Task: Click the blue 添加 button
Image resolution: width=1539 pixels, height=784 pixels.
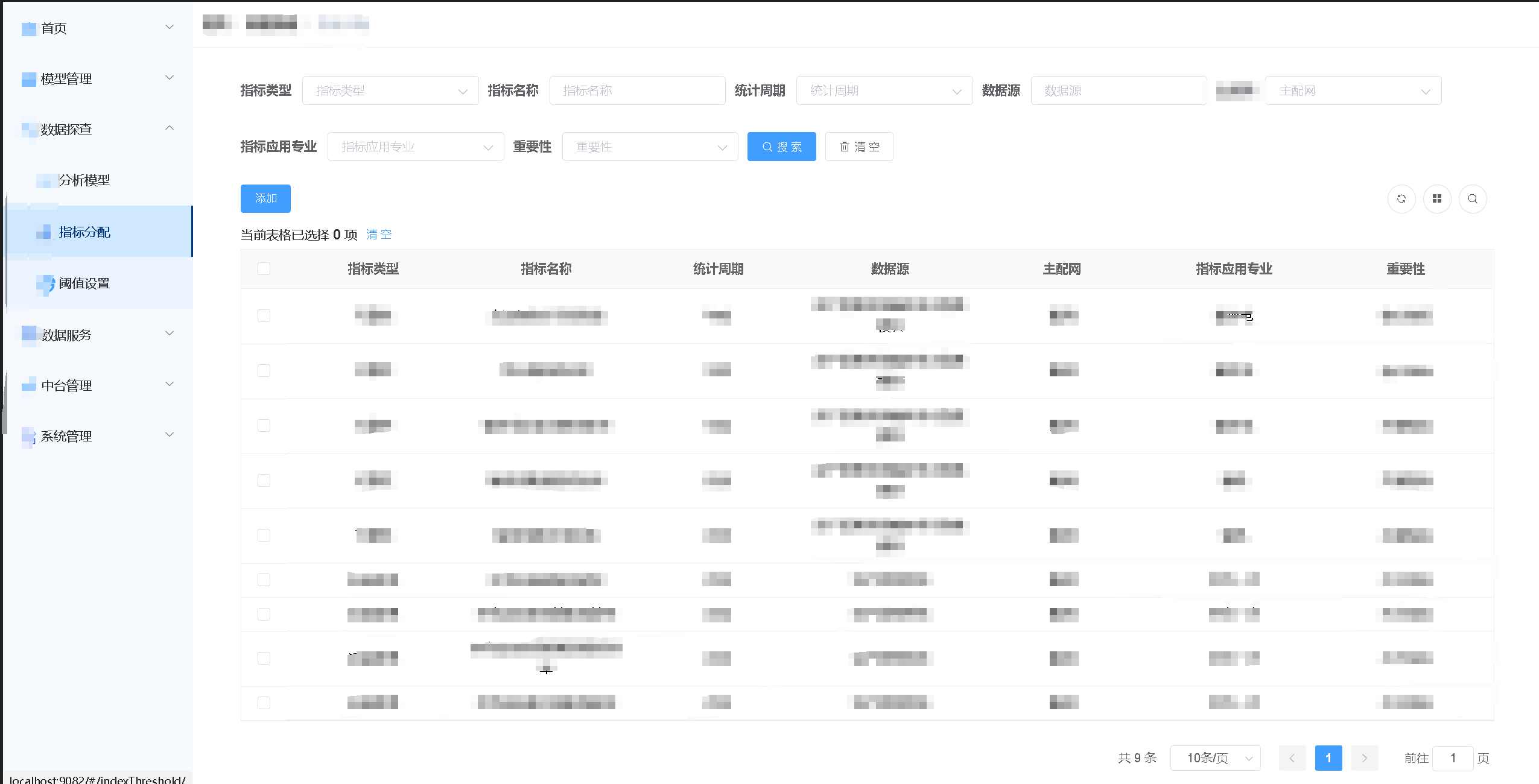Action: point(265,199)
